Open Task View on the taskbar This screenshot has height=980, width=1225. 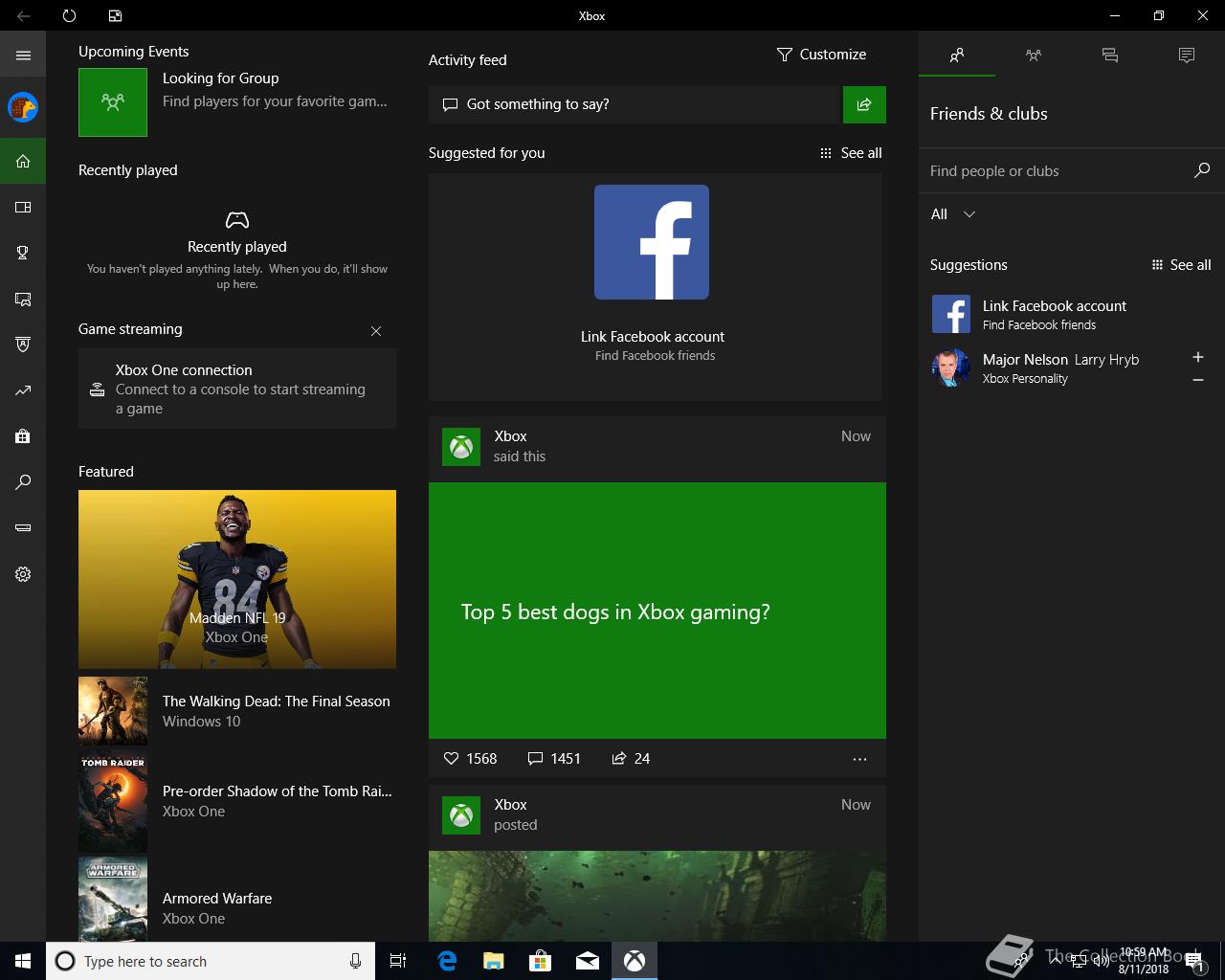(x=398, y=961)
